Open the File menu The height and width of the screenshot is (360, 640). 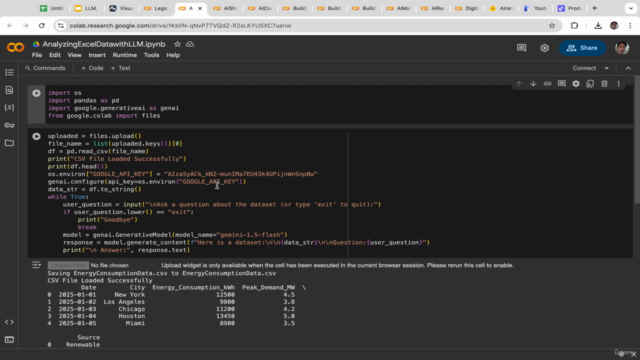pyautogui.click(x=37, y=55)
